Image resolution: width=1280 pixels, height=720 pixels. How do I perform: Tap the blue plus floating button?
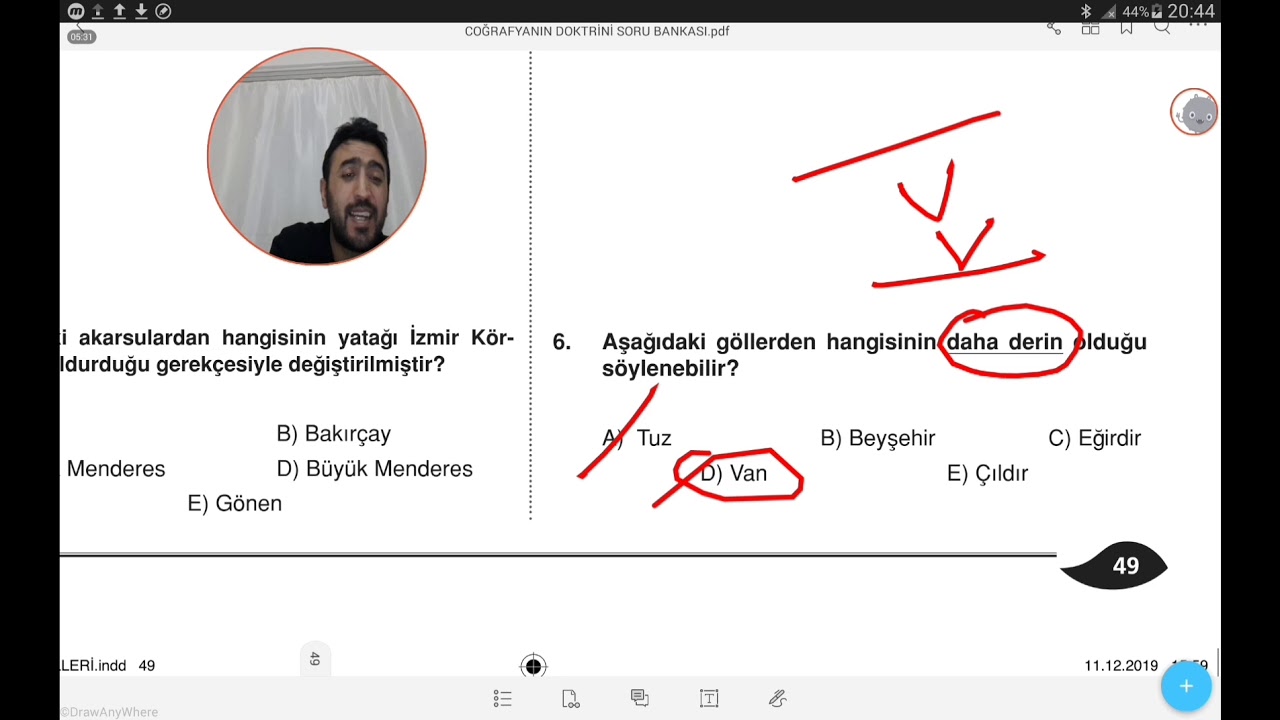[x=1186, y=686]
